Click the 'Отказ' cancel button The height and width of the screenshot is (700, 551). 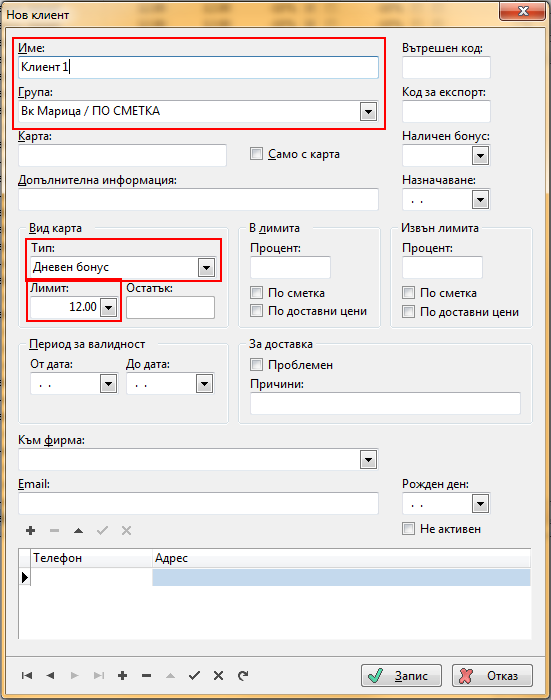point(493,676)
